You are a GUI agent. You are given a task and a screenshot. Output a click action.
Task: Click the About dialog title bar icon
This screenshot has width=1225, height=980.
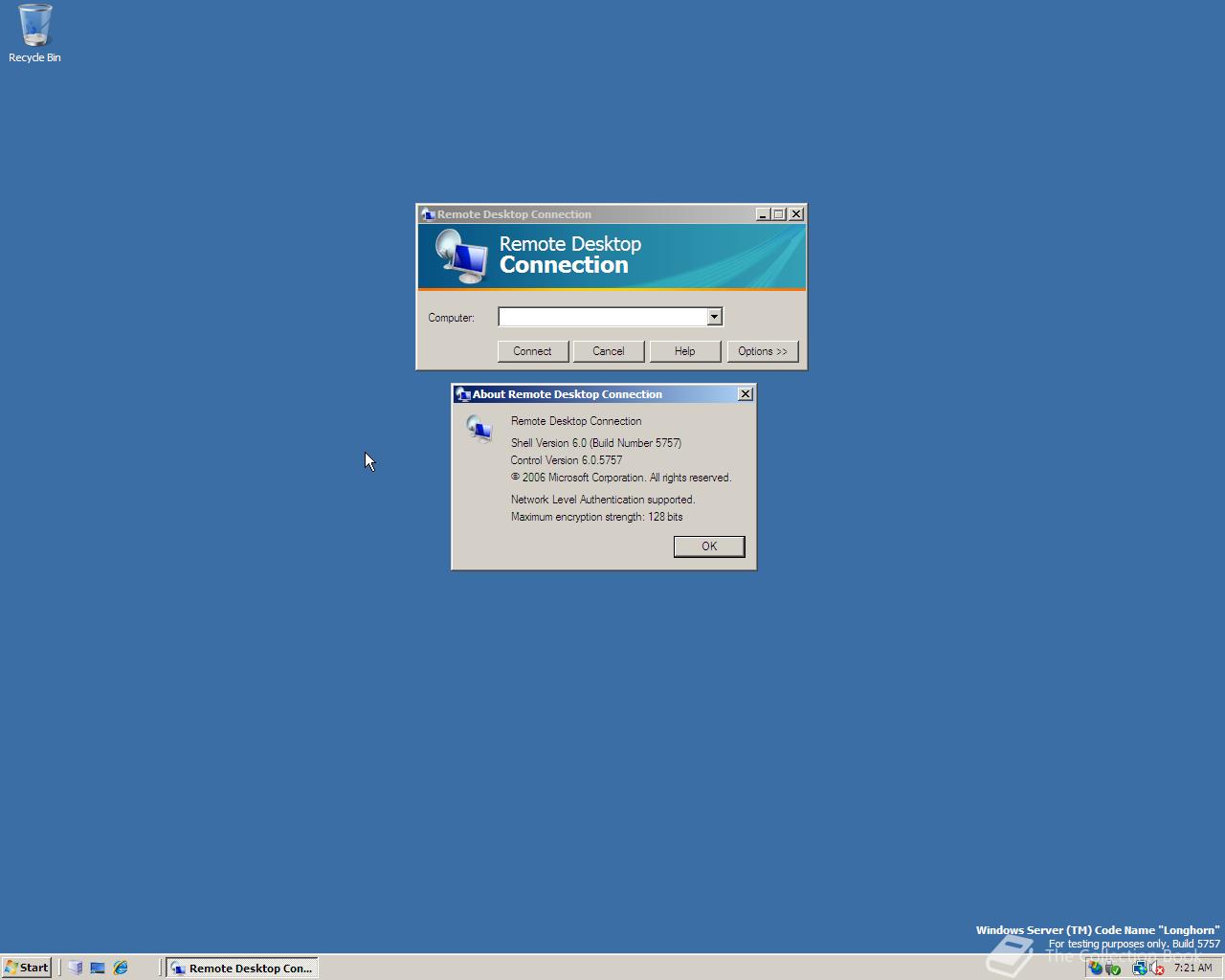[x=463, y=394]
